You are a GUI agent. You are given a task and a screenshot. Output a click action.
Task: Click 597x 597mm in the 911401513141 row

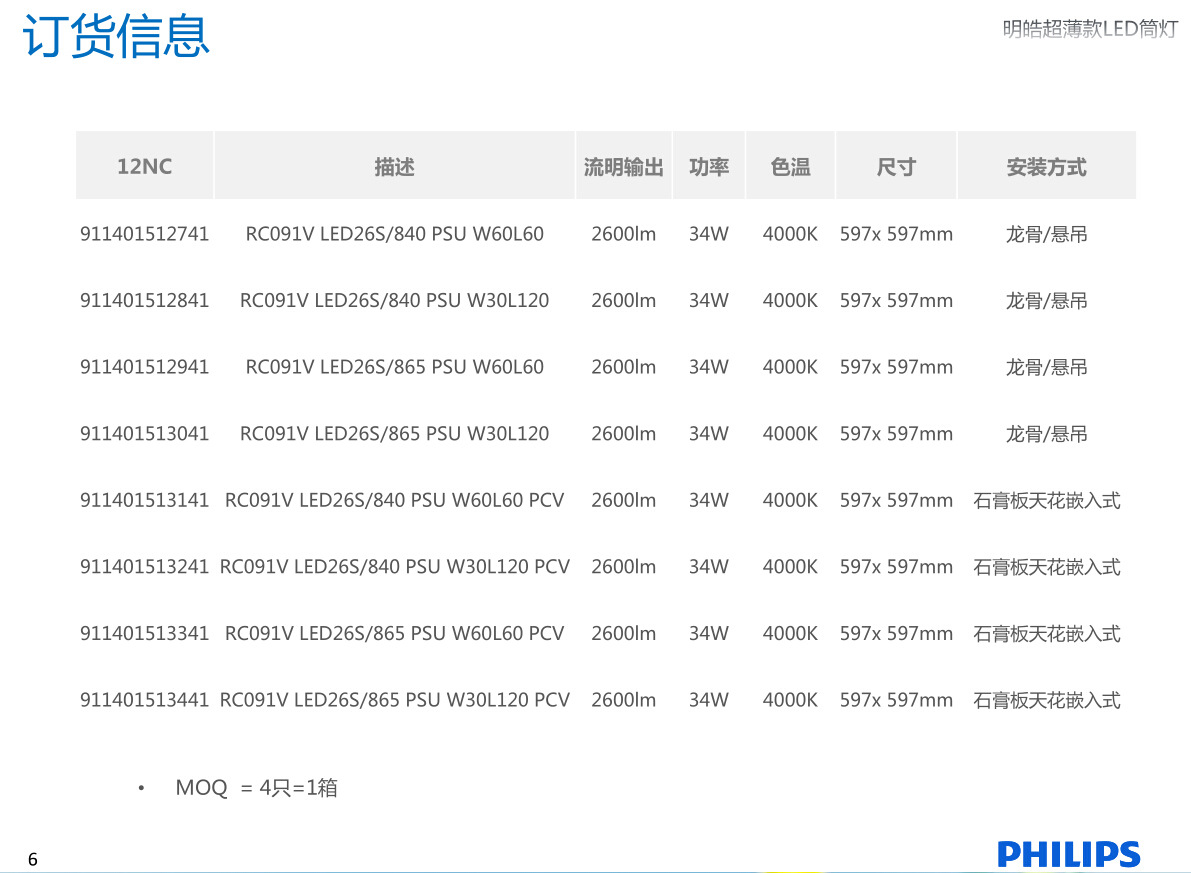[x=896, y=501]
